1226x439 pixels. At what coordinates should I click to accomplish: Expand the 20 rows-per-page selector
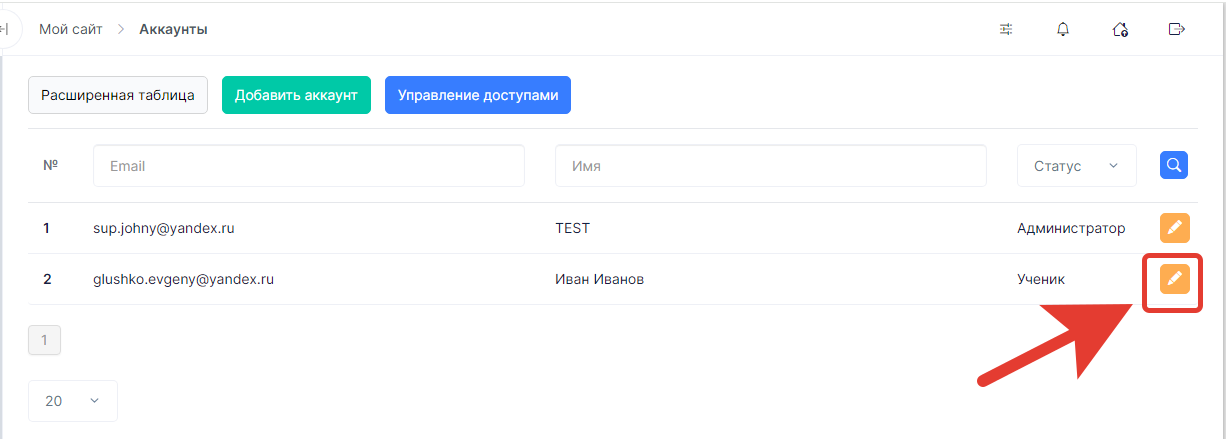(73, 401)
